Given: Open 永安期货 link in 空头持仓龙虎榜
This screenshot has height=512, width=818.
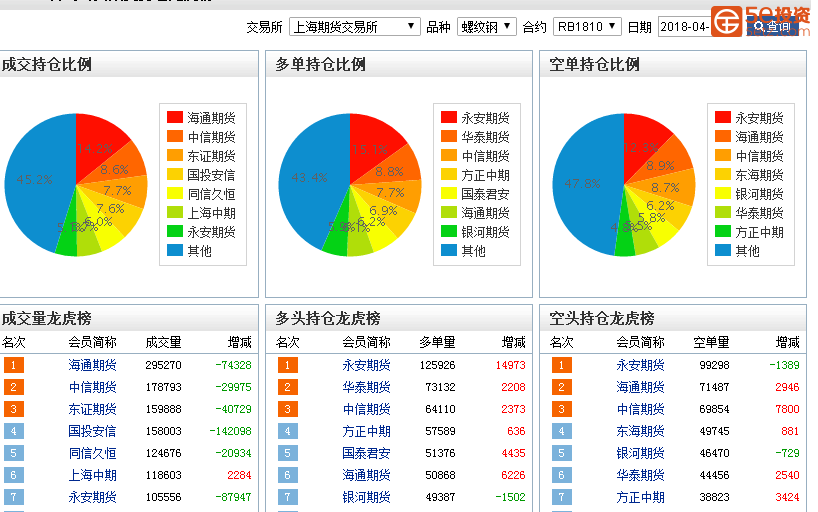Looking at the screenshot, I should point(640,365).
